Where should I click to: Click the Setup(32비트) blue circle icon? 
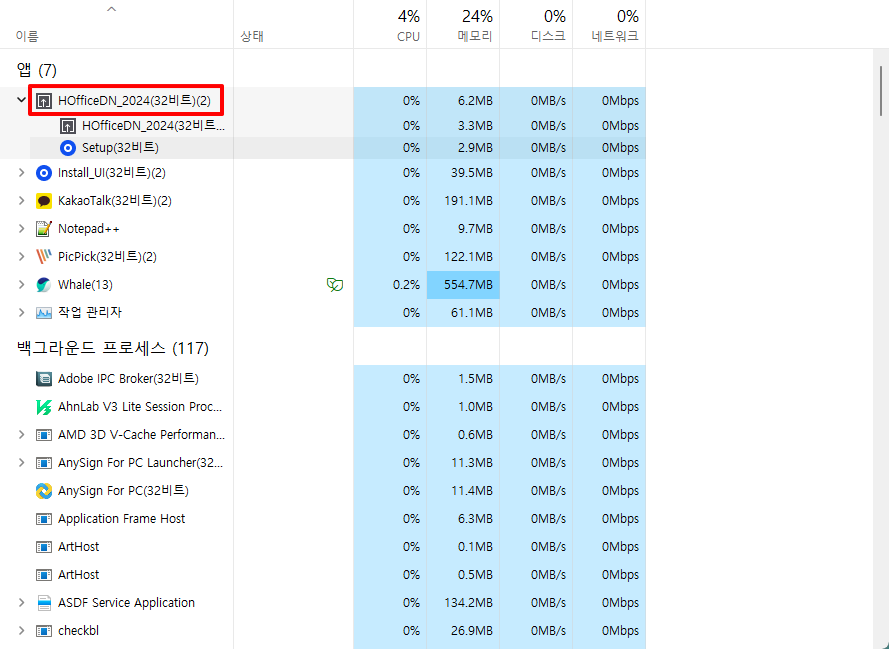[x=67, y=148]
